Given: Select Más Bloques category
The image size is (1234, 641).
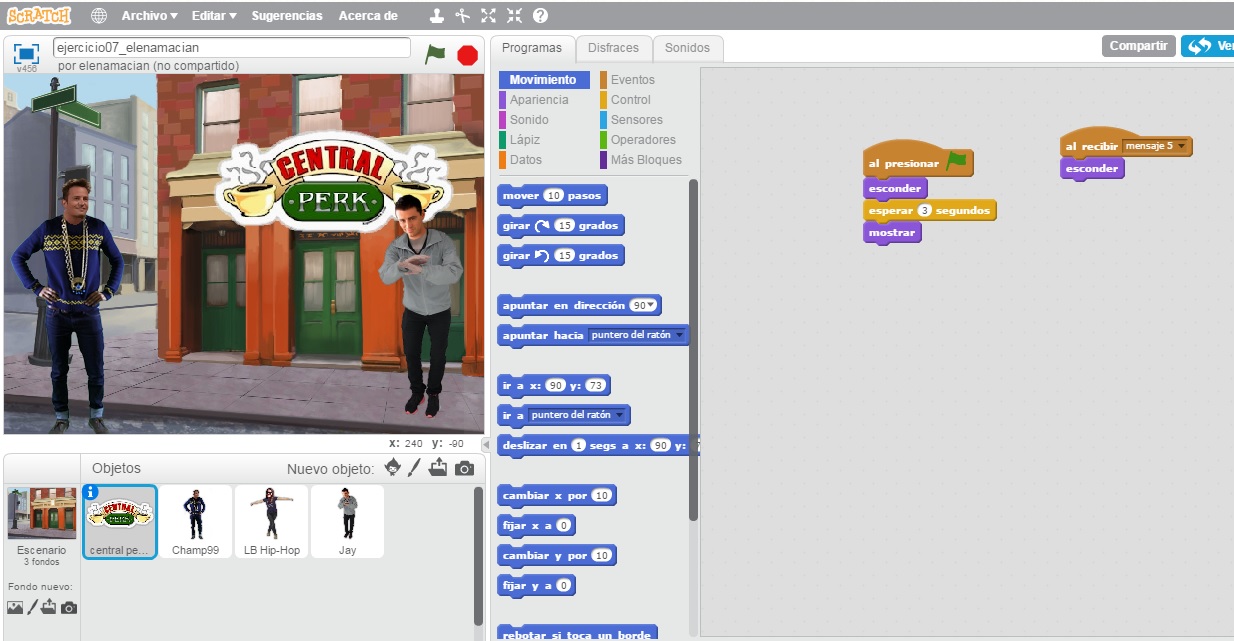Looking at the screenshot, I should 646,160.
